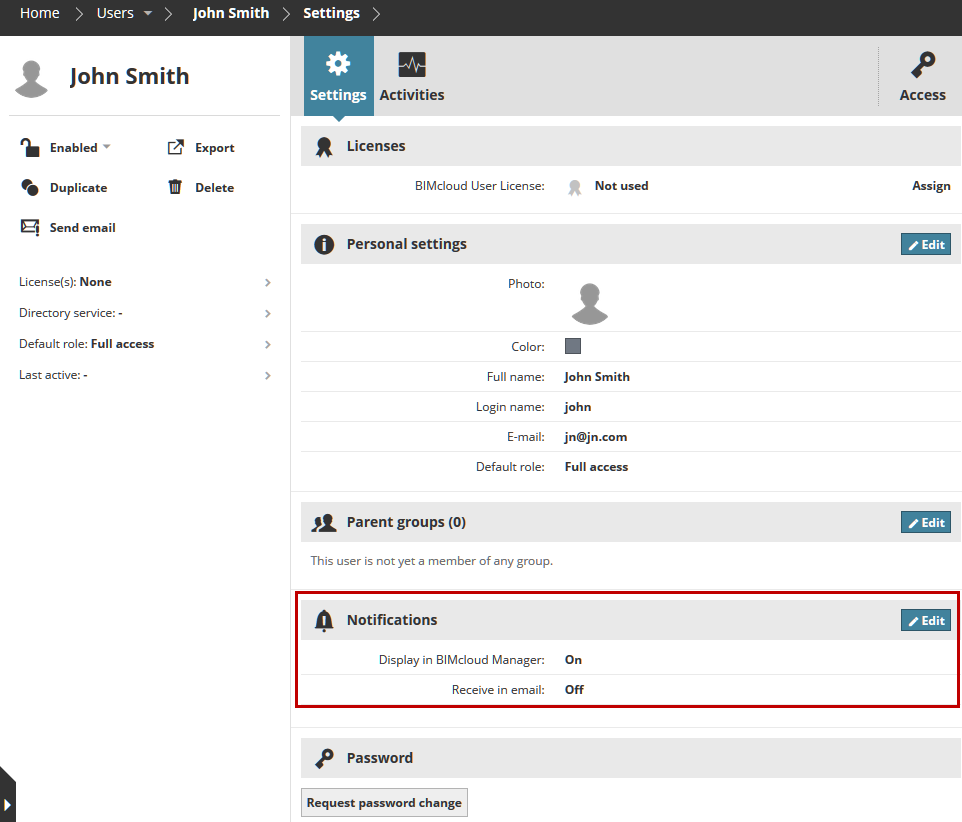Image resolution: width=962 pixels, height=822 pixels.
Task: Open the Access key icon
Action: point(923,64)
